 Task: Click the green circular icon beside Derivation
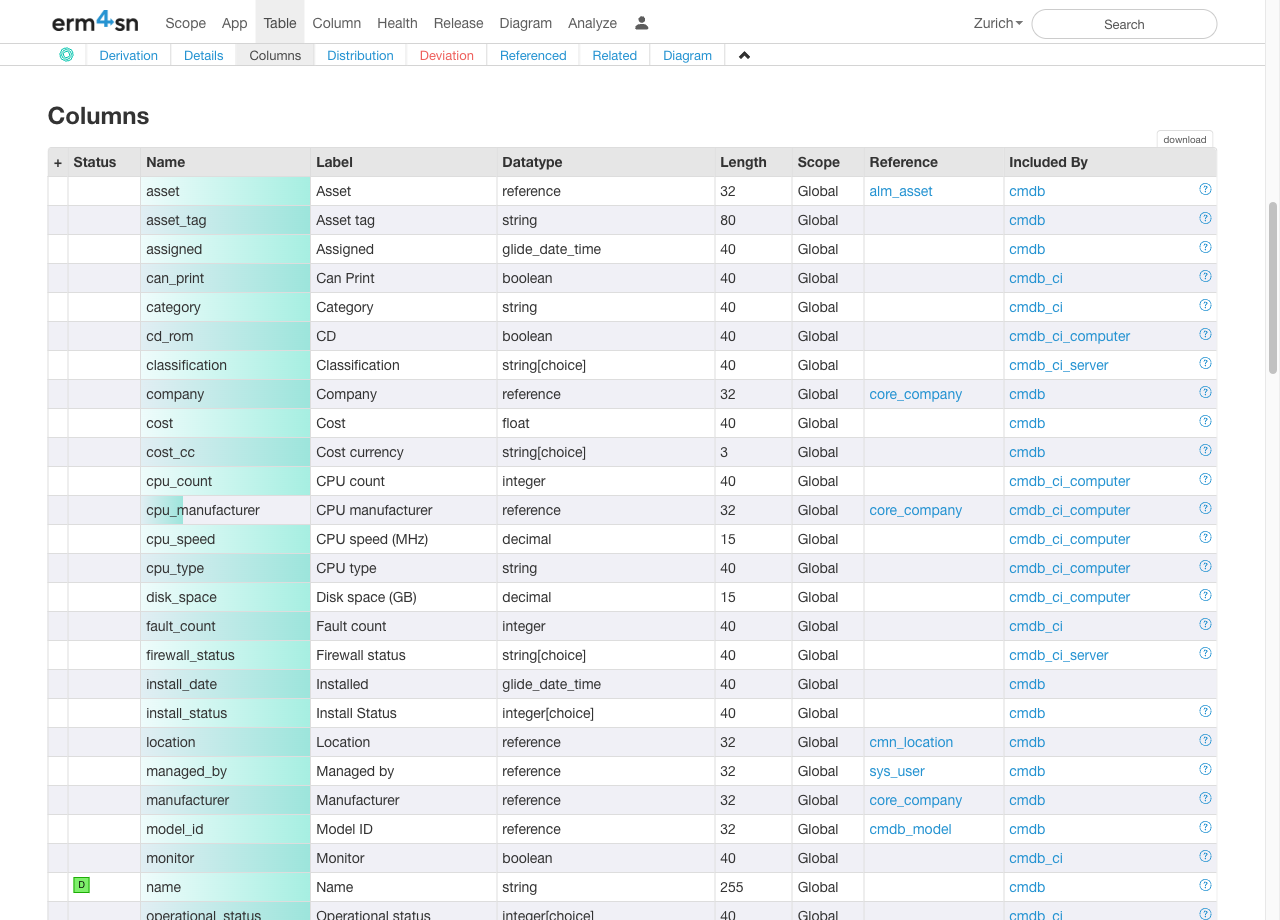click(66, 55)
